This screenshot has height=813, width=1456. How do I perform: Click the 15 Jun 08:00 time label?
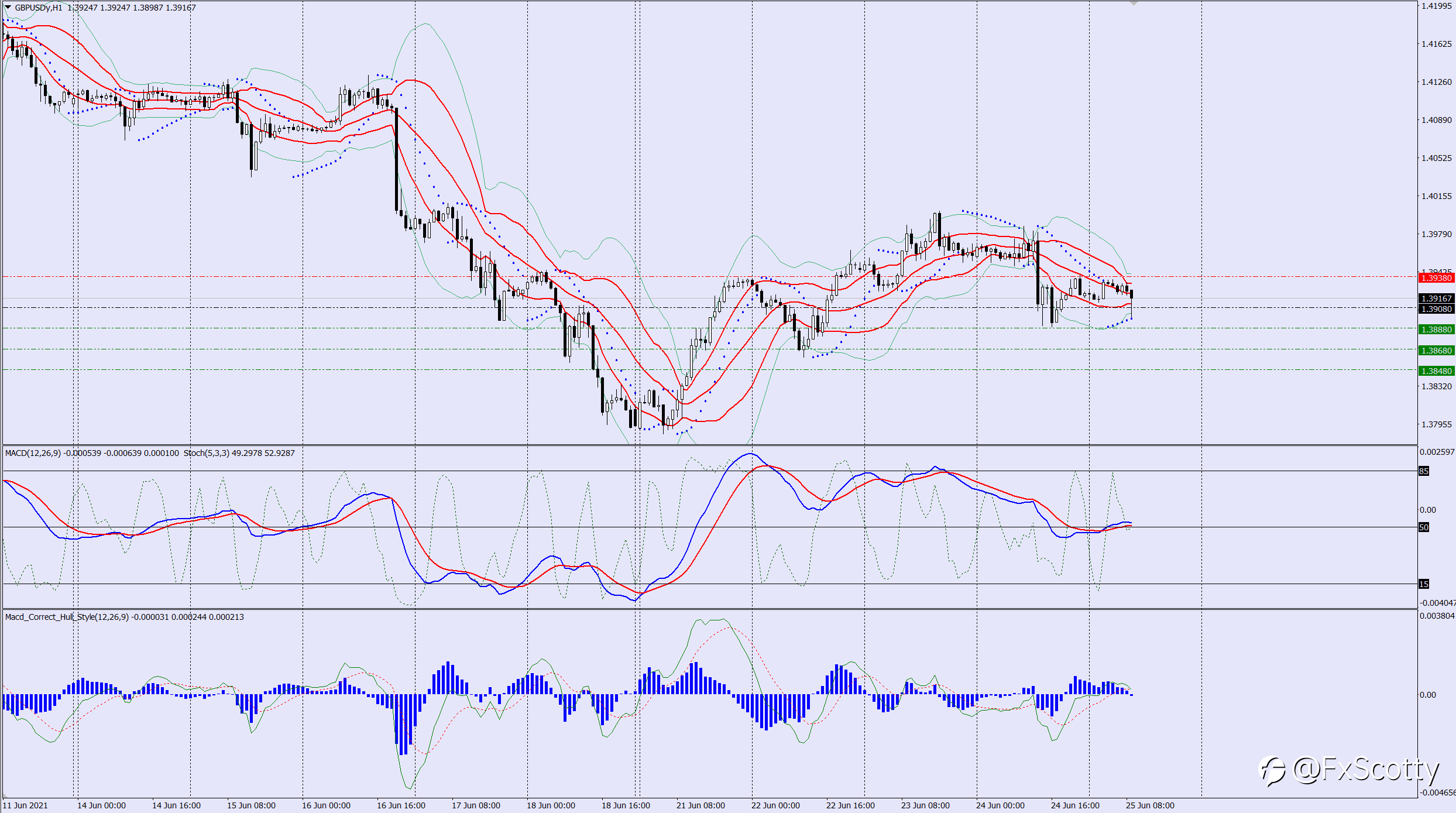click(251, 805)
